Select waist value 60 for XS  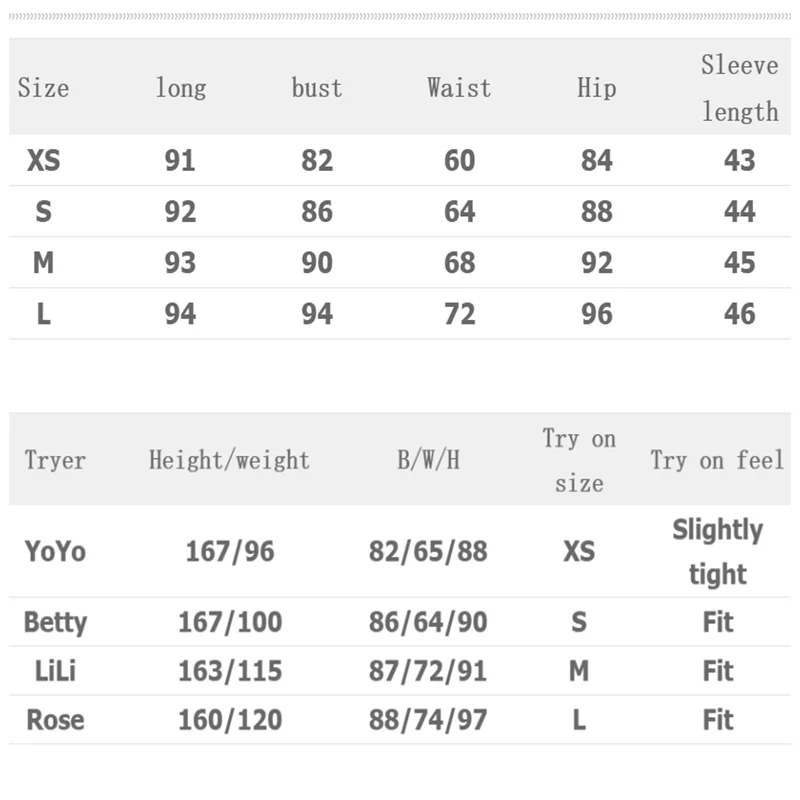pyautogui.click(x=460, y=161)
